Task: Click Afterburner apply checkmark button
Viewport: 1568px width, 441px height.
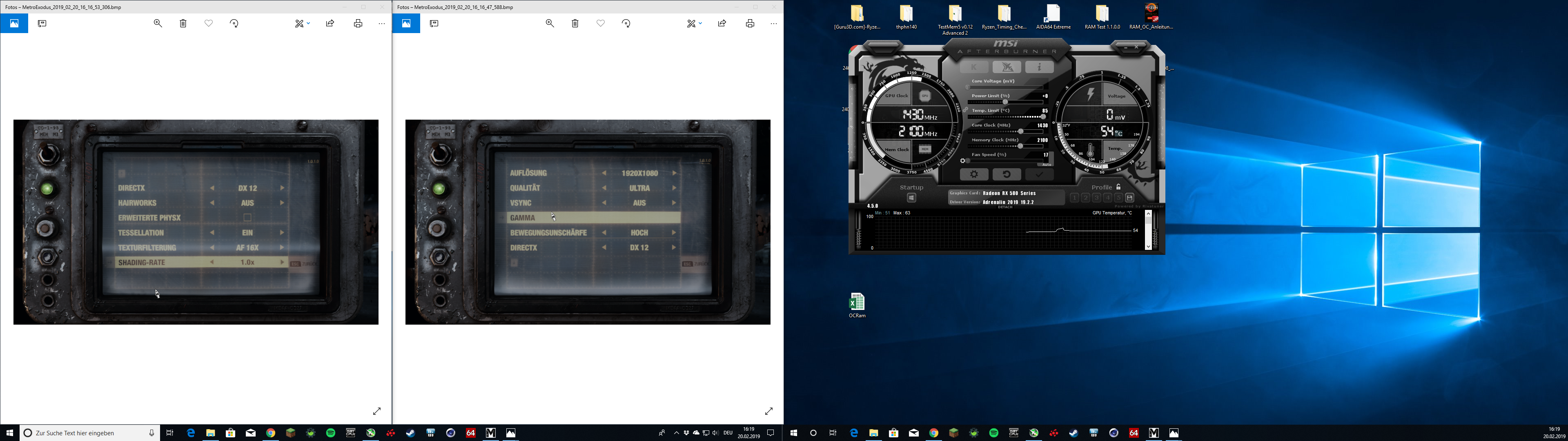Action: point(1040,175)
